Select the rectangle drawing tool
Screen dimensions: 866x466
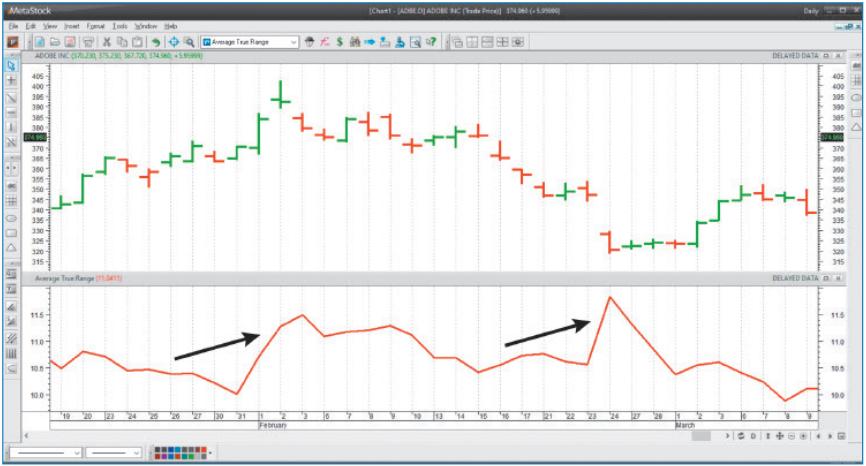[x=11, y=232]
